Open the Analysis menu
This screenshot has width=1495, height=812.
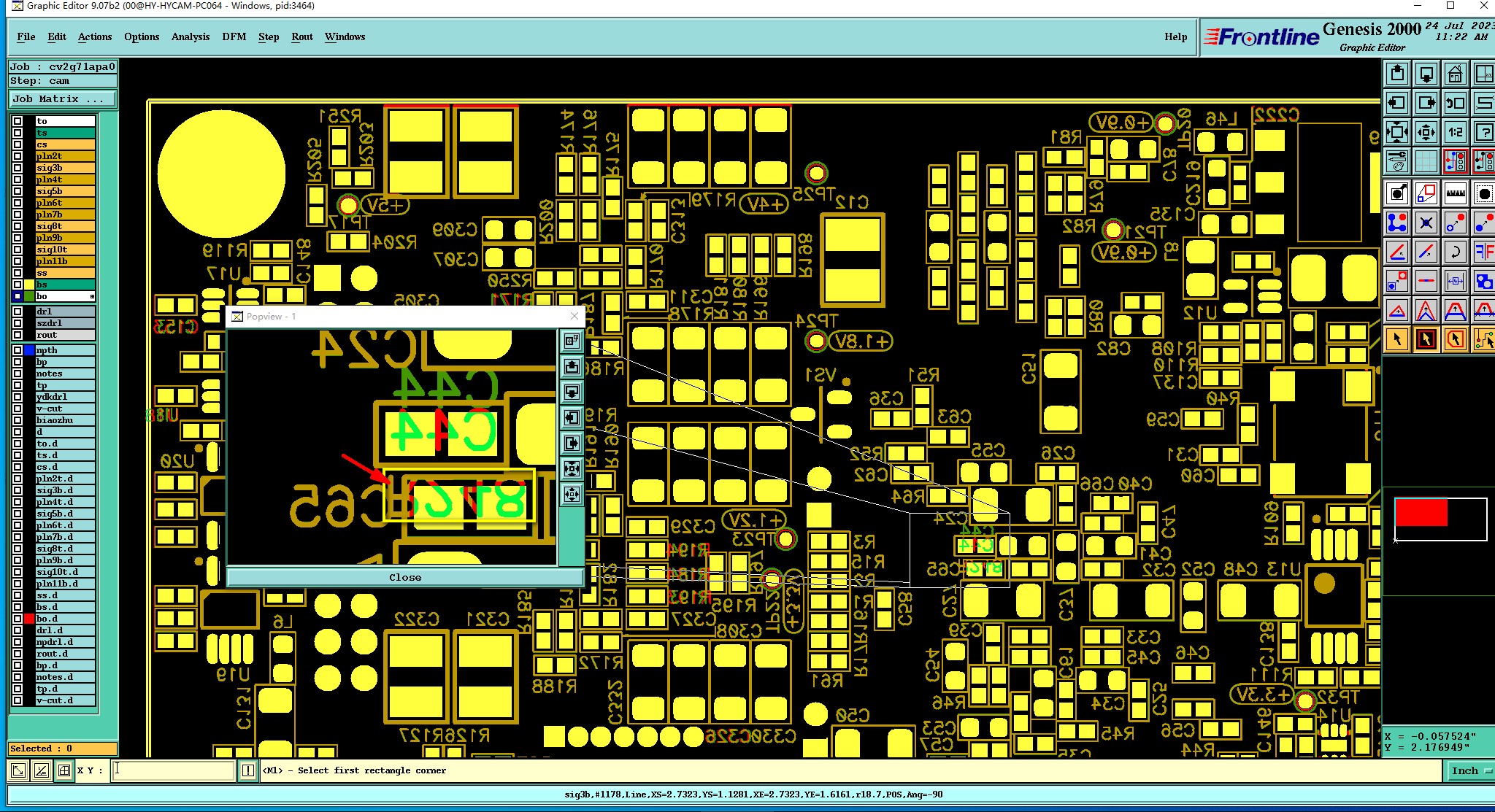pyautogui.click(x=190, y=36)
